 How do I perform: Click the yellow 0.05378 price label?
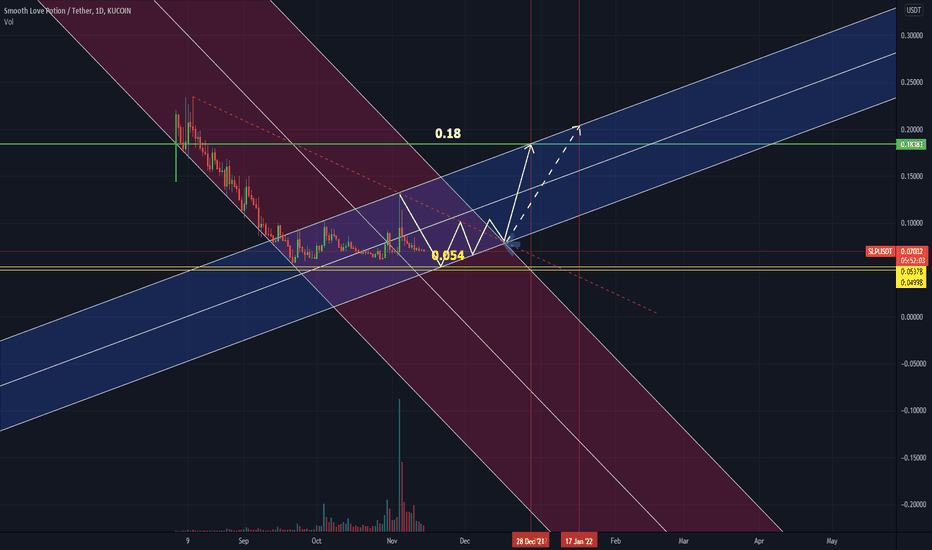(x=911, y=272)
